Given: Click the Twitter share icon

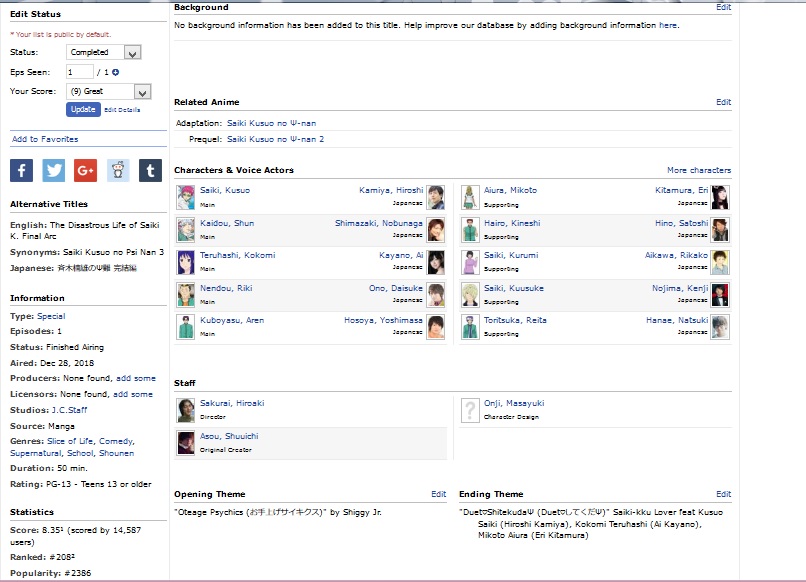Looking at the screenshot, I should point(53,170).
